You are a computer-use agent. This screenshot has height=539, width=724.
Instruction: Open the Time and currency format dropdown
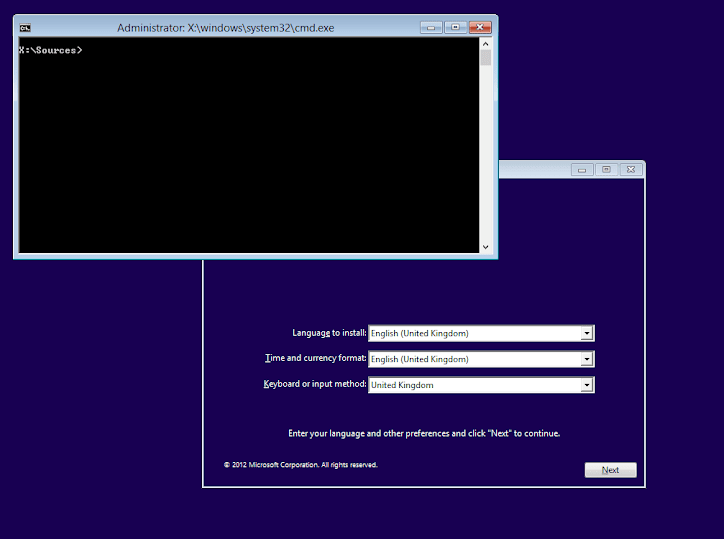(x=586, y=359)
